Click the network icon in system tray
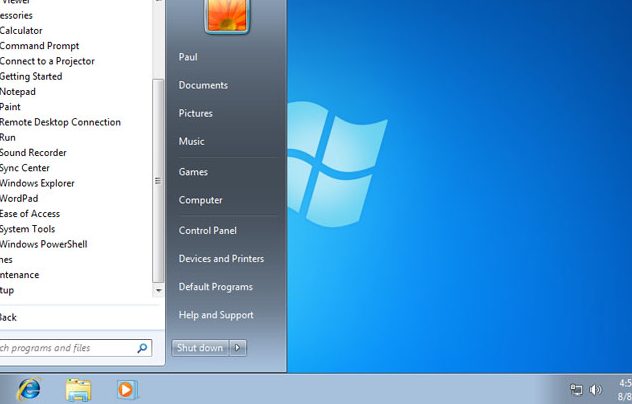This screenshot has height=404, width=632. [576, 389]
